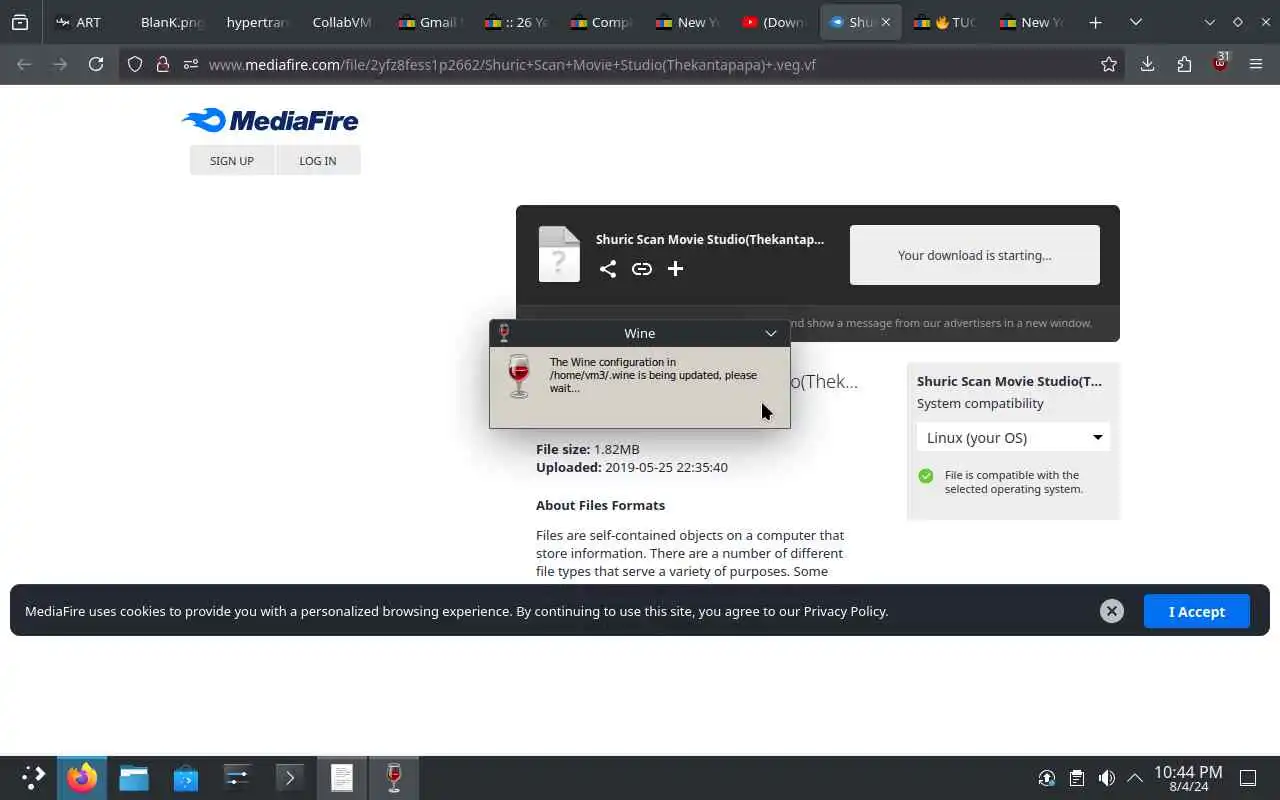Open the Firefox hamburger menu
The height and width of the screenshot is (800, 1280).
1256,64
